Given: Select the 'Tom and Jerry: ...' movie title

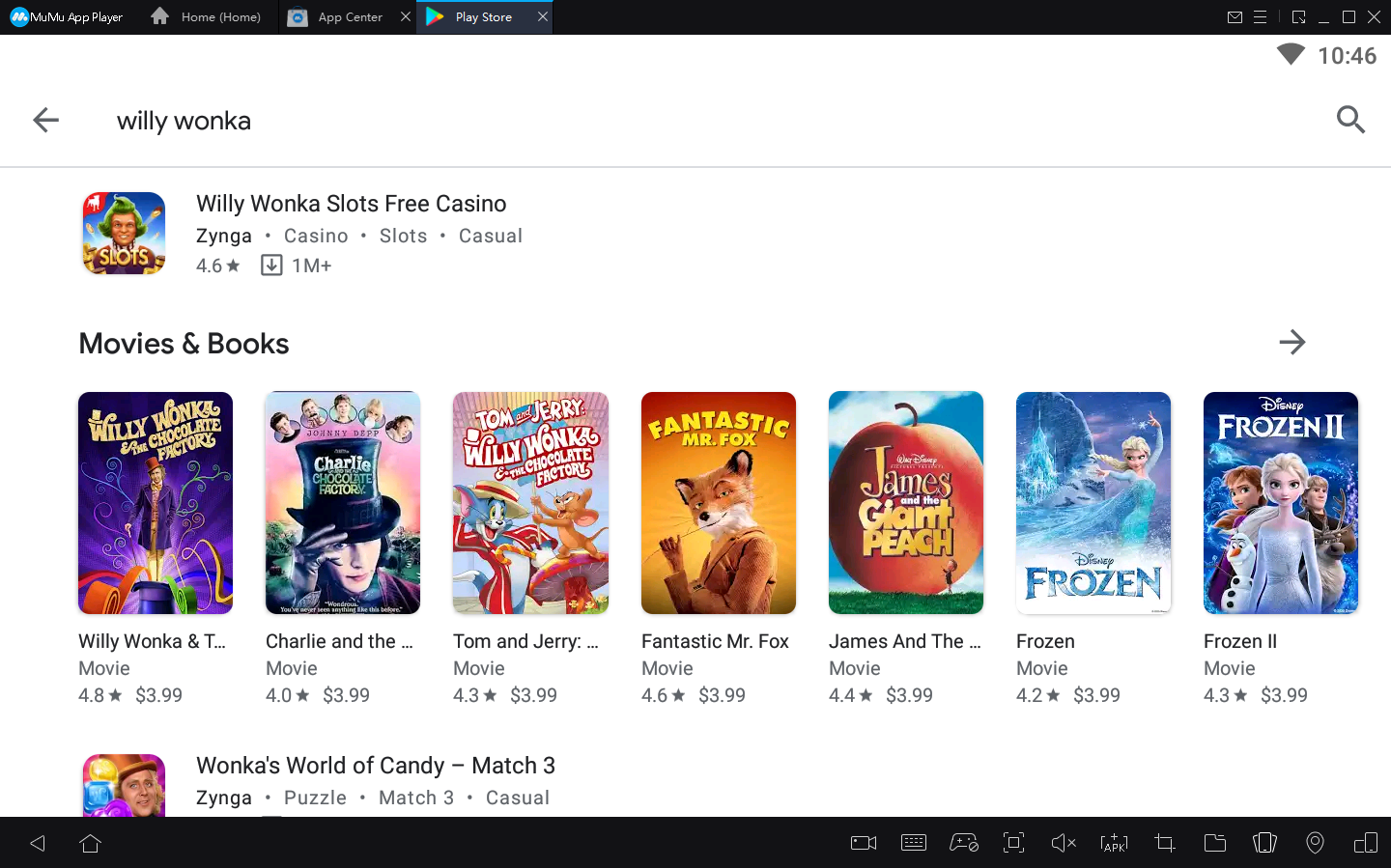Looking at the screenshot, I should coord(525,641).
